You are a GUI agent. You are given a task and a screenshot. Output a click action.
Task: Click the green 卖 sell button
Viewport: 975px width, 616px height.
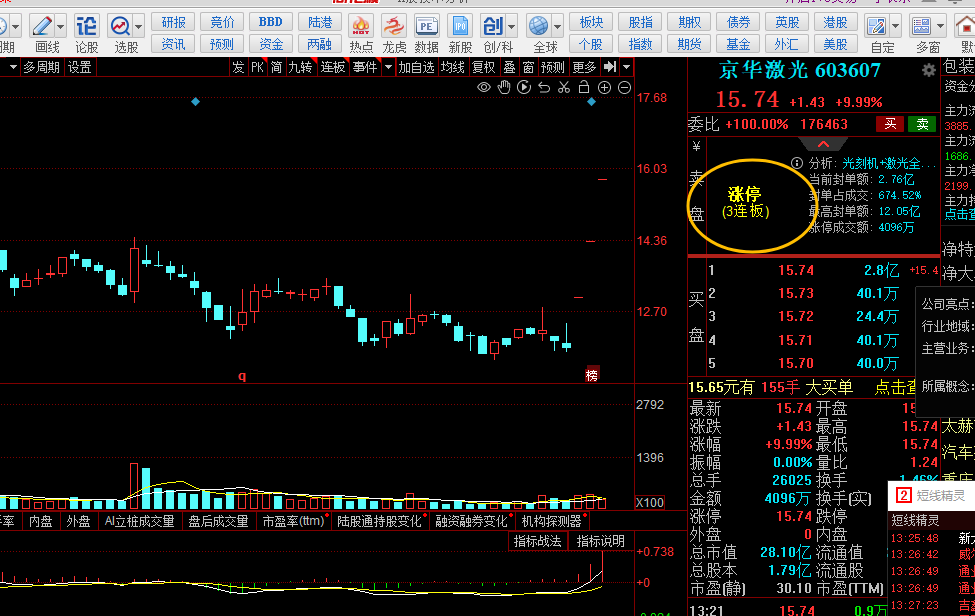922,124
